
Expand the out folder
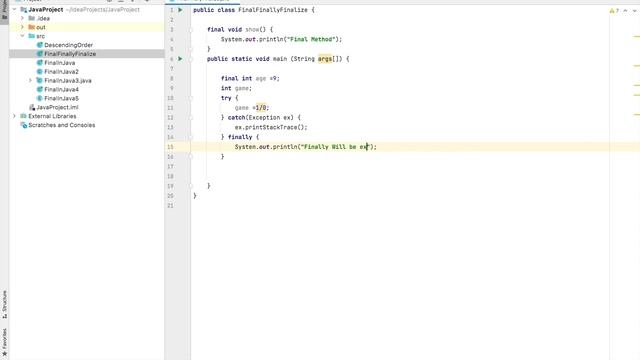[22, 27]
